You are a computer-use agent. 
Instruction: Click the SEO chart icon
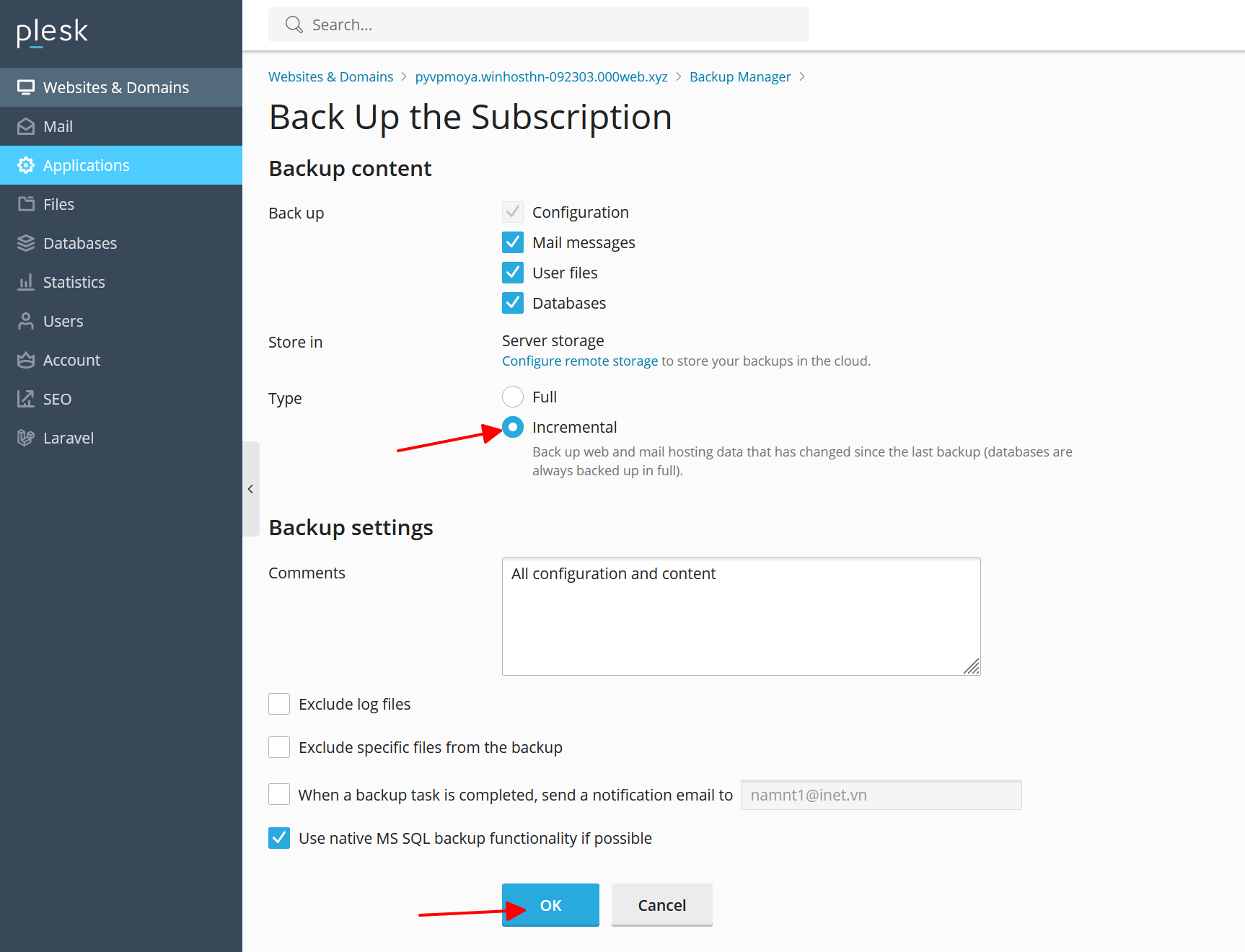[26, 399]
